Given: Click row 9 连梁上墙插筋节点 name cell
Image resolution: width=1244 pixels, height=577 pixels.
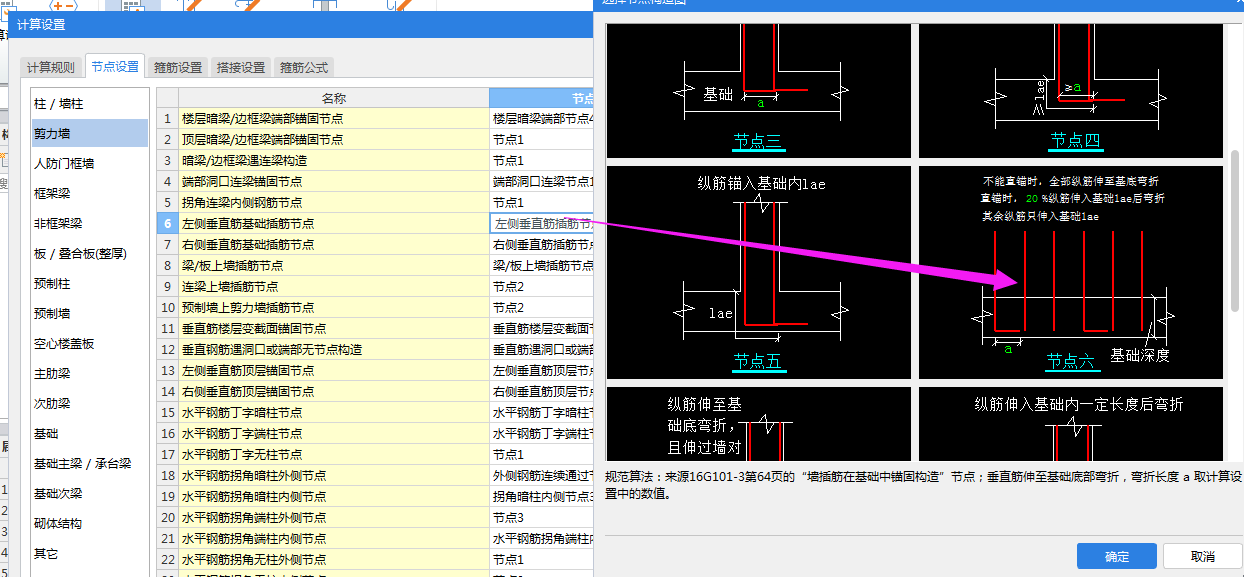Looking at the screenshot, I should [x=334, y=286].
